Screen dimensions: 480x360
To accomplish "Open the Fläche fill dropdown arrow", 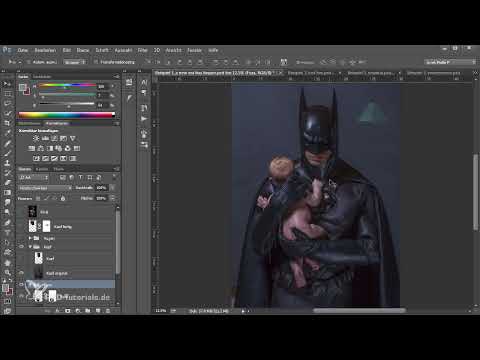I will tap(112, 198).
